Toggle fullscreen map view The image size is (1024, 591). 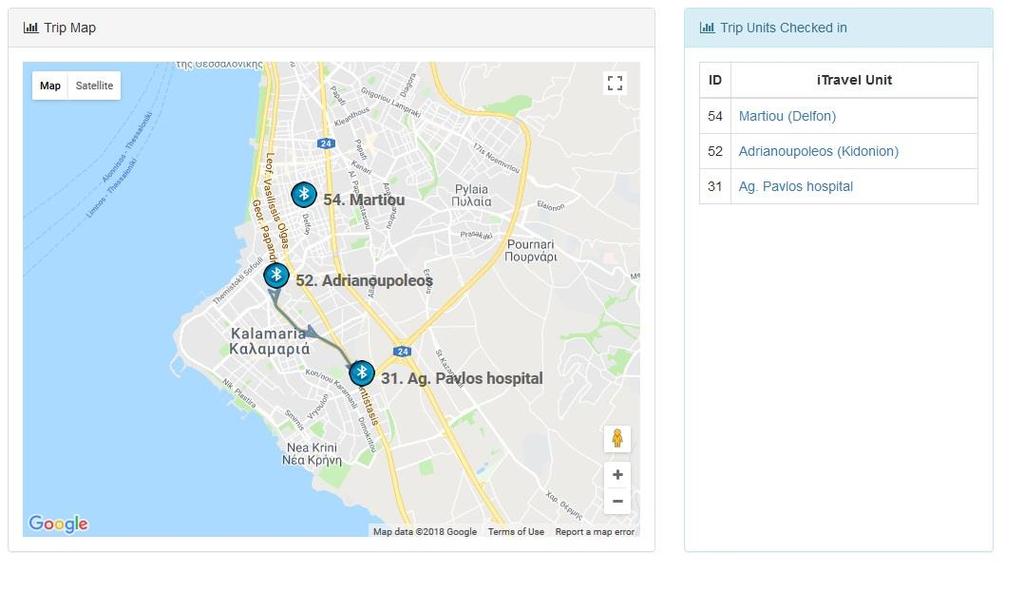click(x=615, y=83)
